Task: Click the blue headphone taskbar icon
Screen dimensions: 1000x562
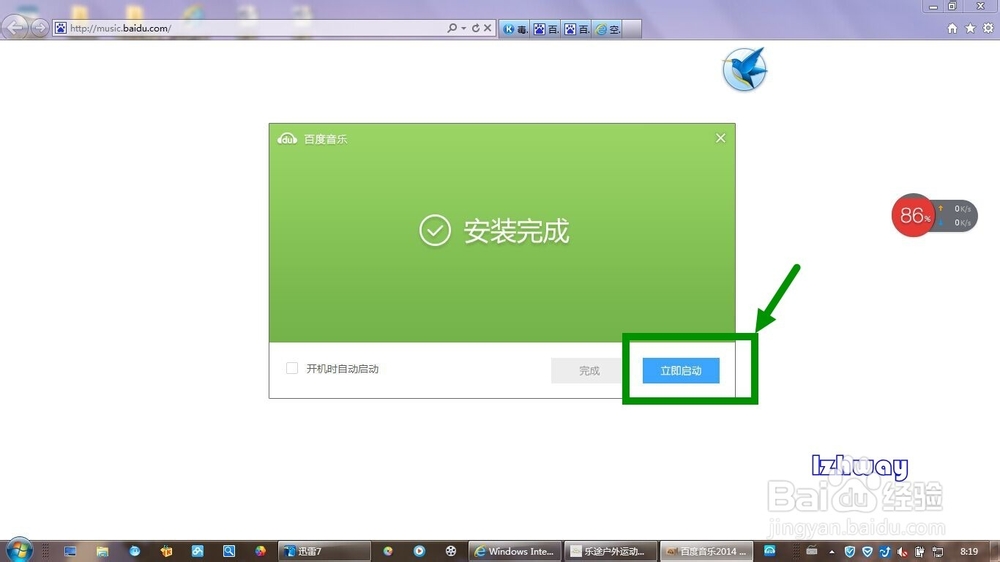Action: coord(770,551)
